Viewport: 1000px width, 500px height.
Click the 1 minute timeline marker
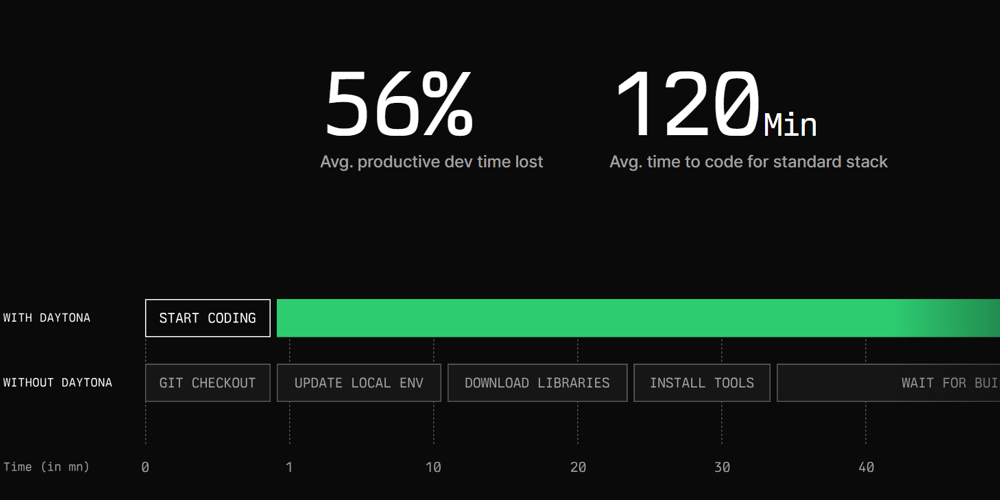(290, 467)
